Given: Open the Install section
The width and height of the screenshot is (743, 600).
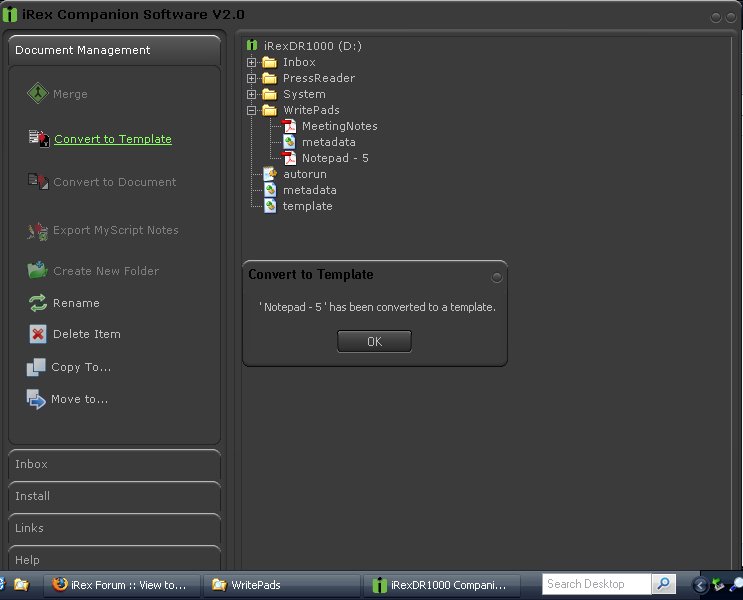Looking at the screenshot, I should point(114,496).
